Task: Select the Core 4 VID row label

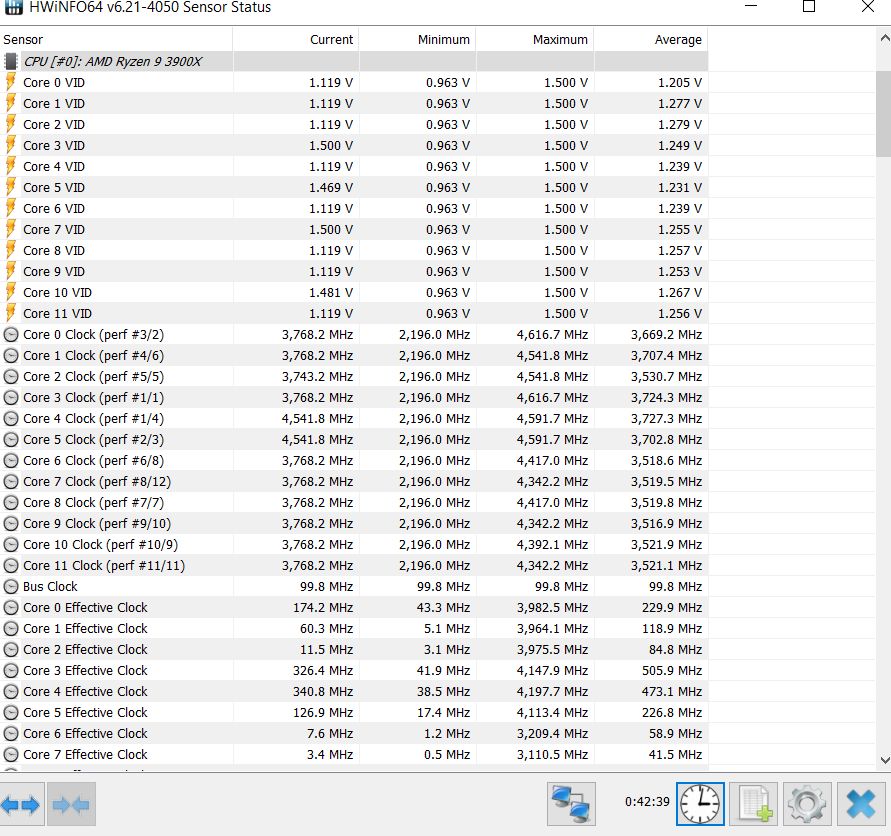Action: (54, 167)
